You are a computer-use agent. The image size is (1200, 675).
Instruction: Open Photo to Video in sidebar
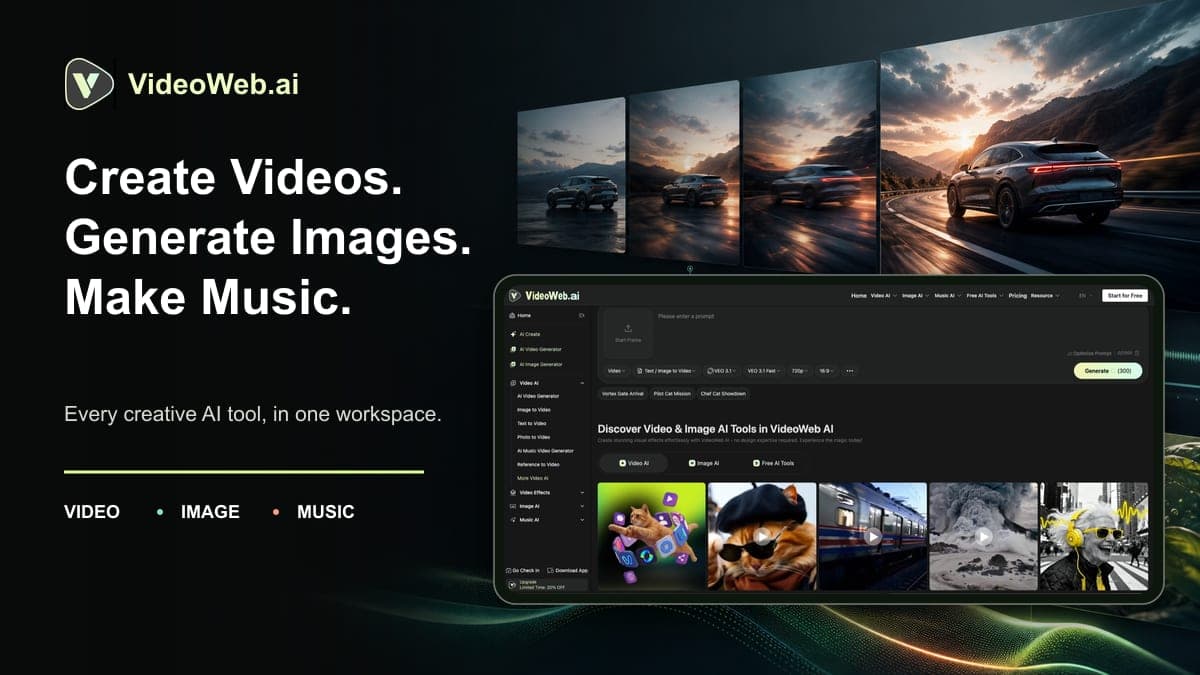(534, 437)
